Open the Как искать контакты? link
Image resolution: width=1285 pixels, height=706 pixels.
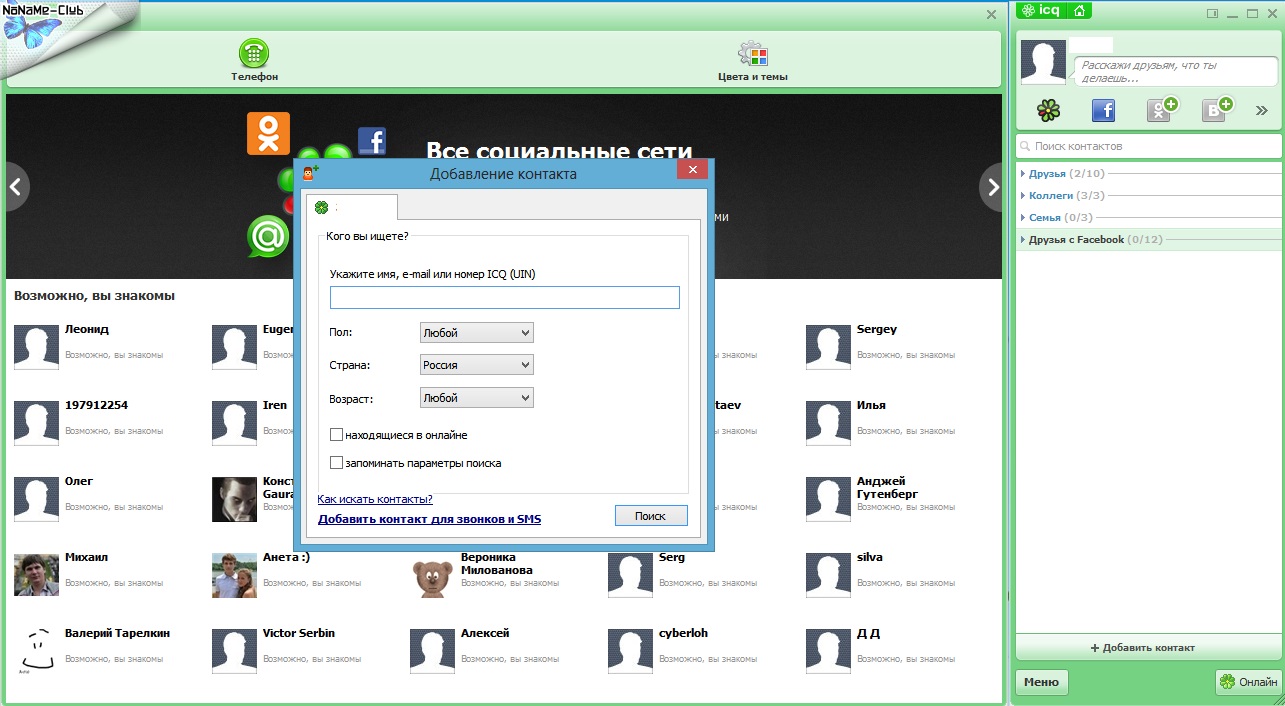375,499
